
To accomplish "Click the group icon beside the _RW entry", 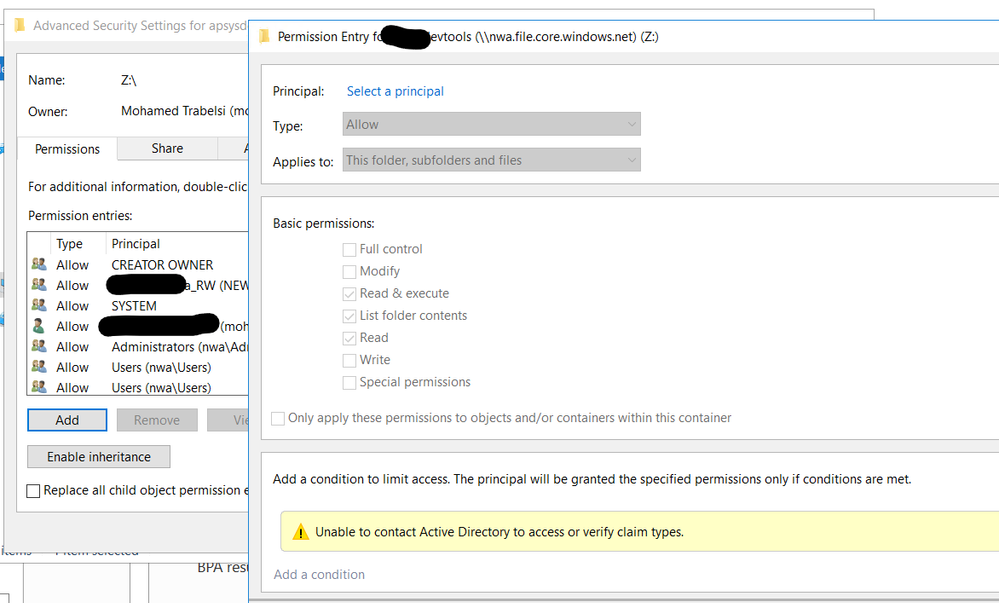I will pyautogui.click(x=39, y=284).
